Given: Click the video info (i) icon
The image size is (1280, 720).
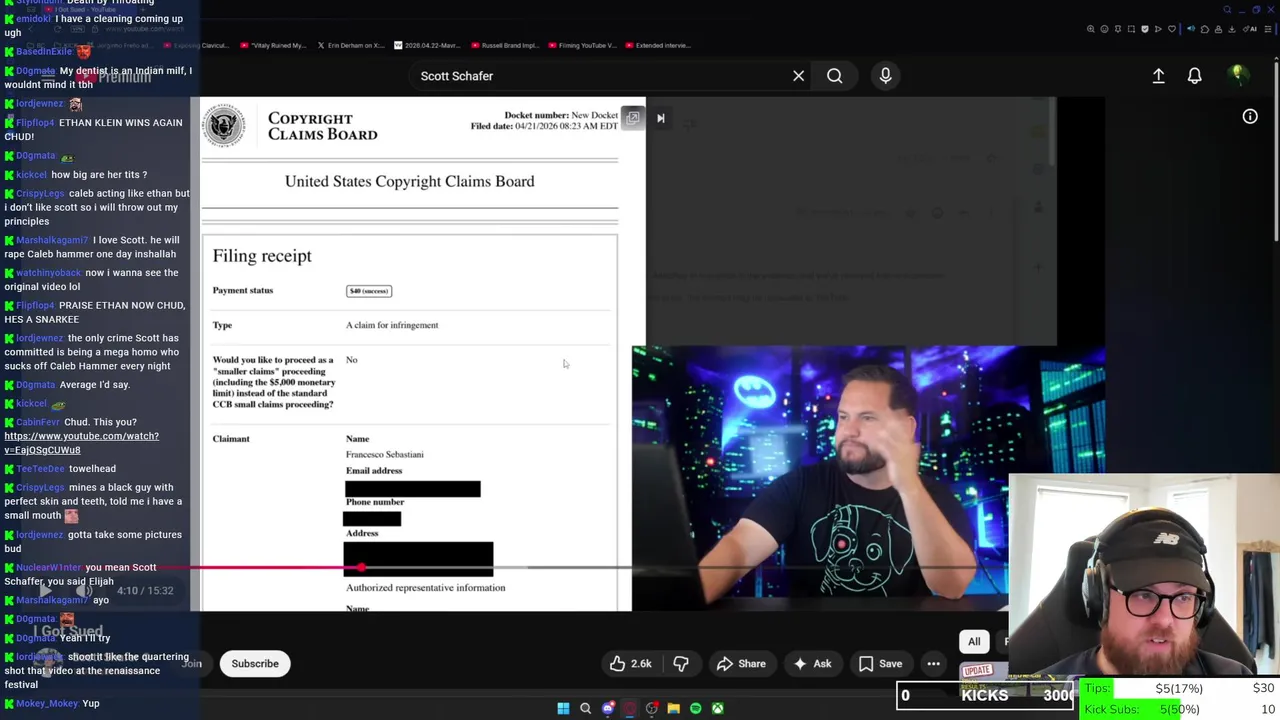Looking at the screenshot, I should 1250,117.
